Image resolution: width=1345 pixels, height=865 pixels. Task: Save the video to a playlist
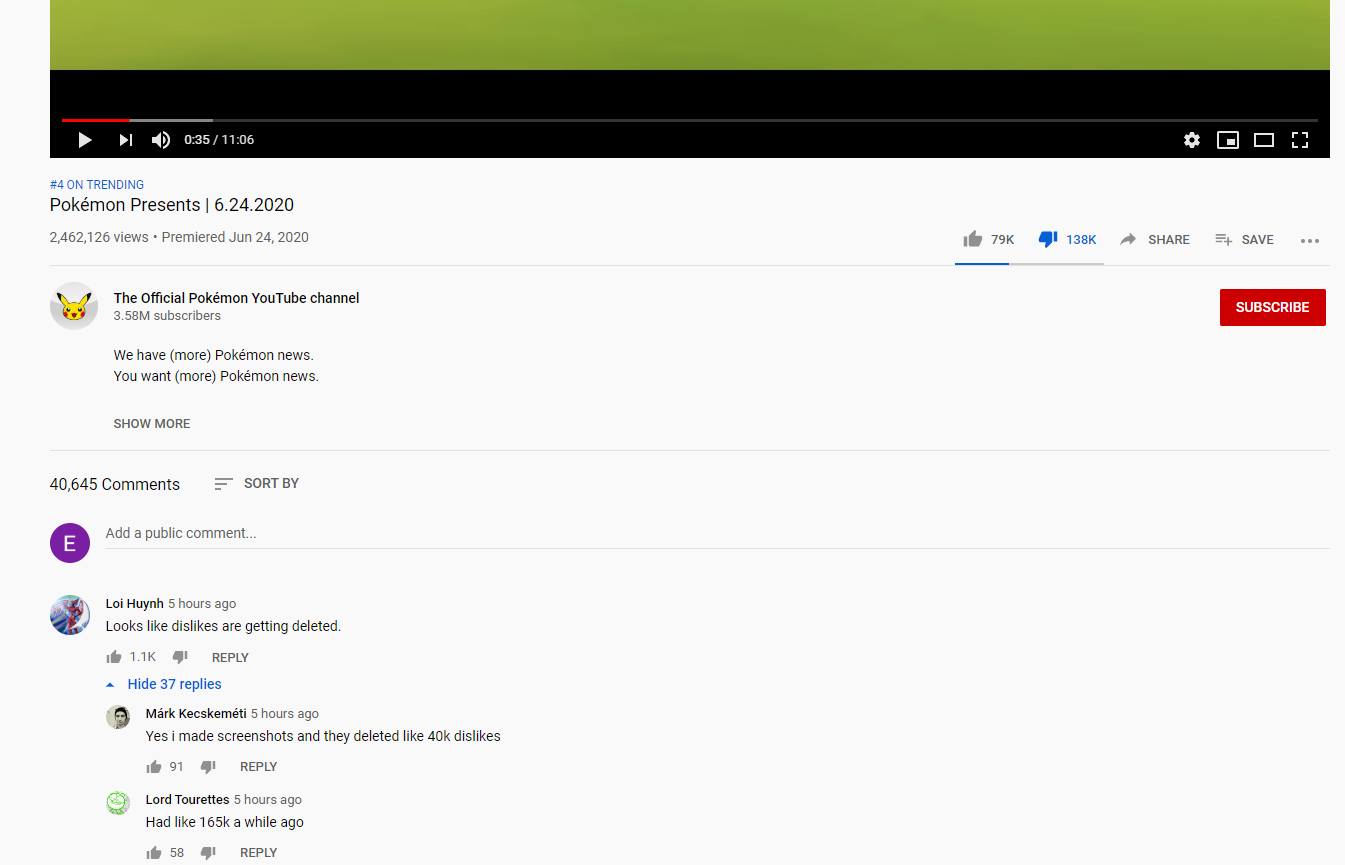[1244, 239]
